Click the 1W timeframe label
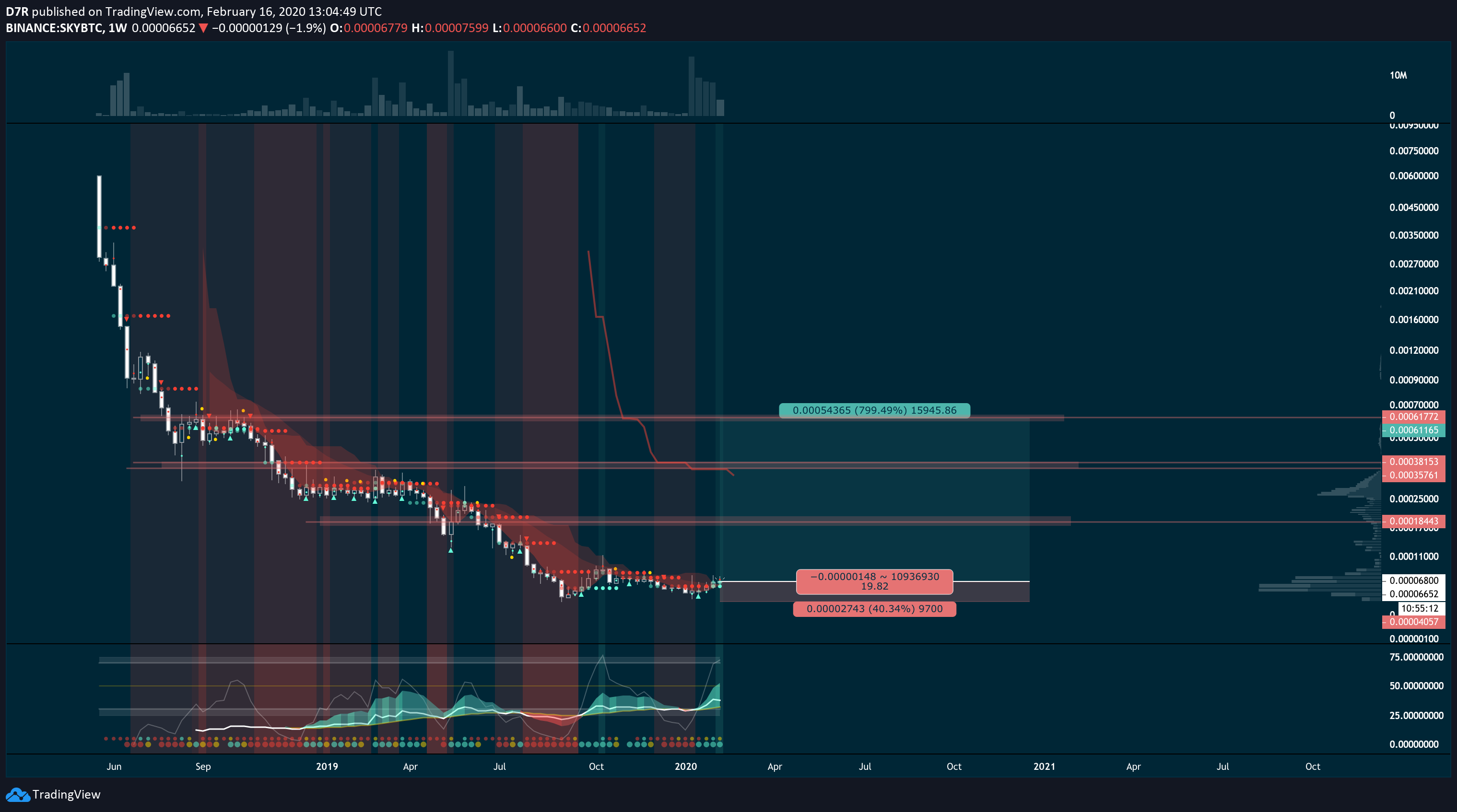1457x812 pixels. pos(117,28)
